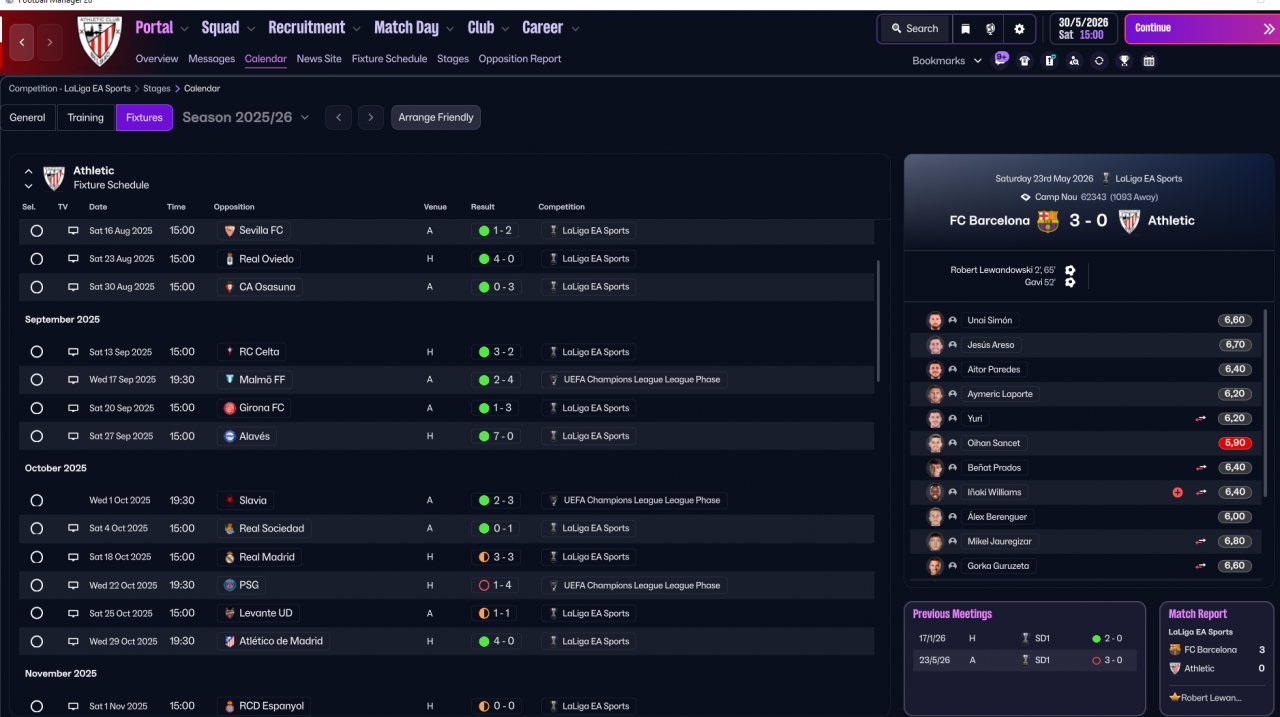Image resolution: width=1280 pixels, height=717 pixels.
Task: Select the RCD Espanyol fixture radio button
Action: pyautogui.click(x=37, y=706)
